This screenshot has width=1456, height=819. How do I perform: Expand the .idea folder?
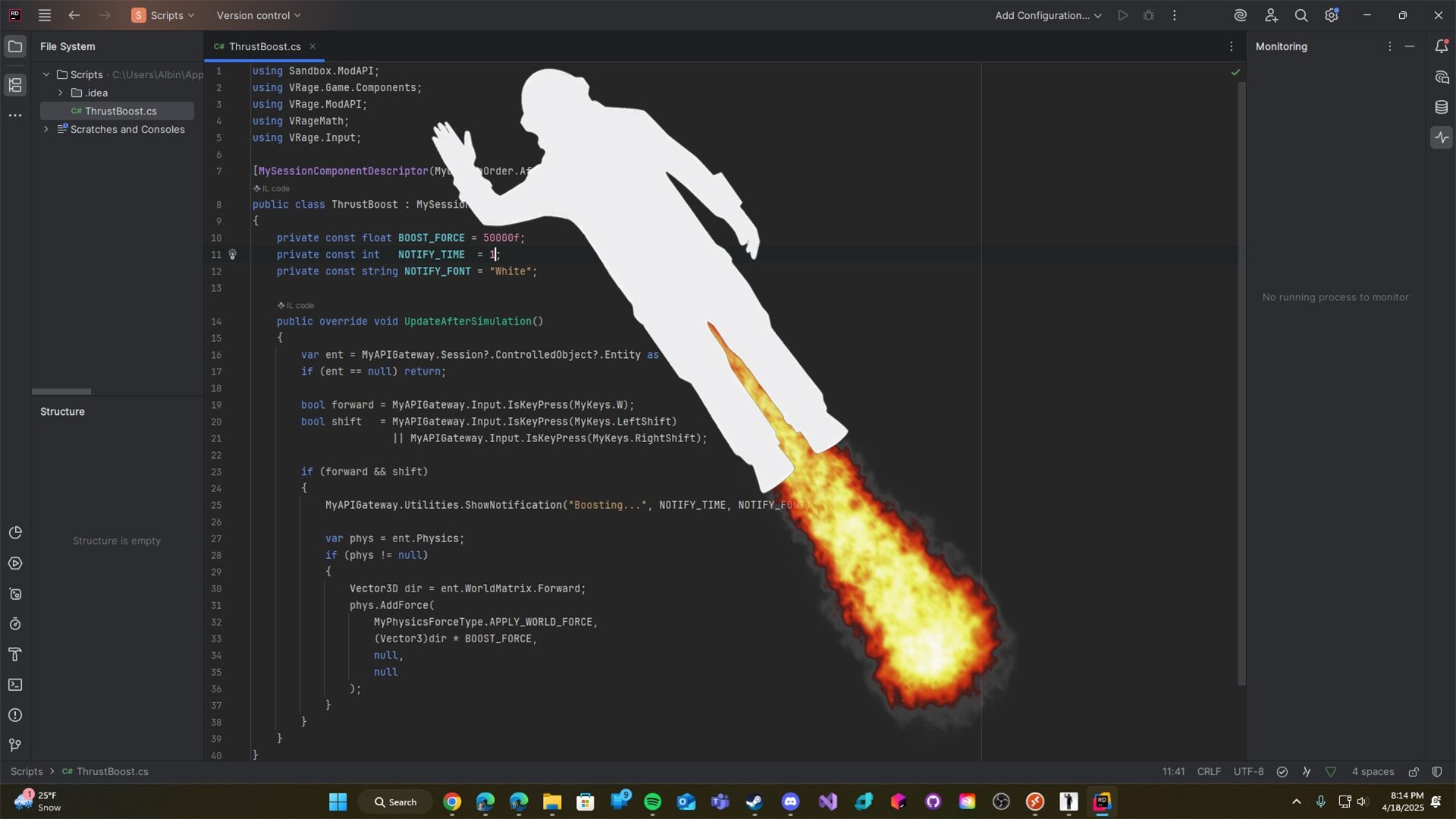click(x=61, y=93)
